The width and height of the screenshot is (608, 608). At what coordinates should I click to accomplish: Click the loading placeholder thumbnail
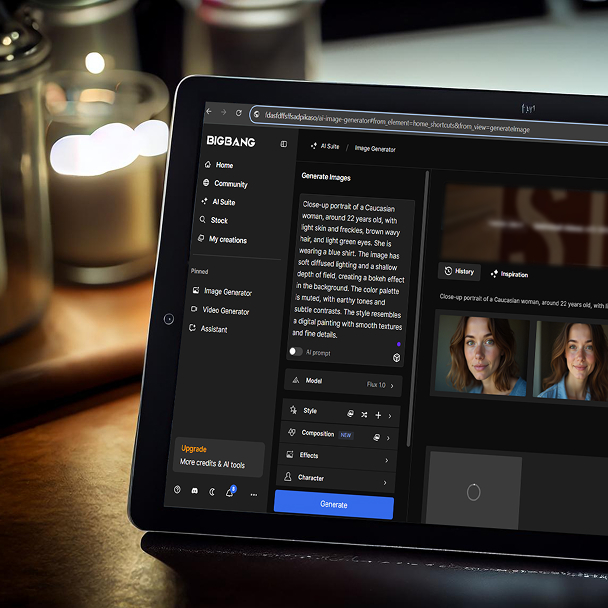coord(474,492)
